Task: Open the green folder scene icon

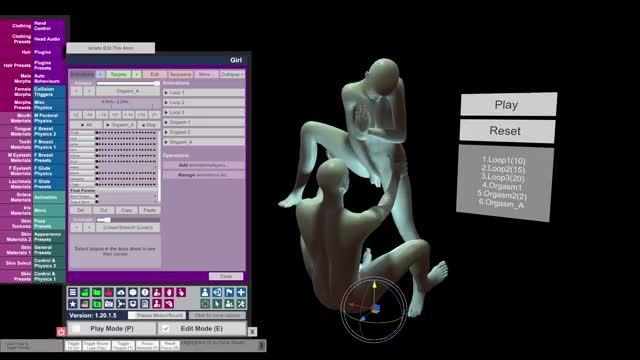Action: pos(97,292)
